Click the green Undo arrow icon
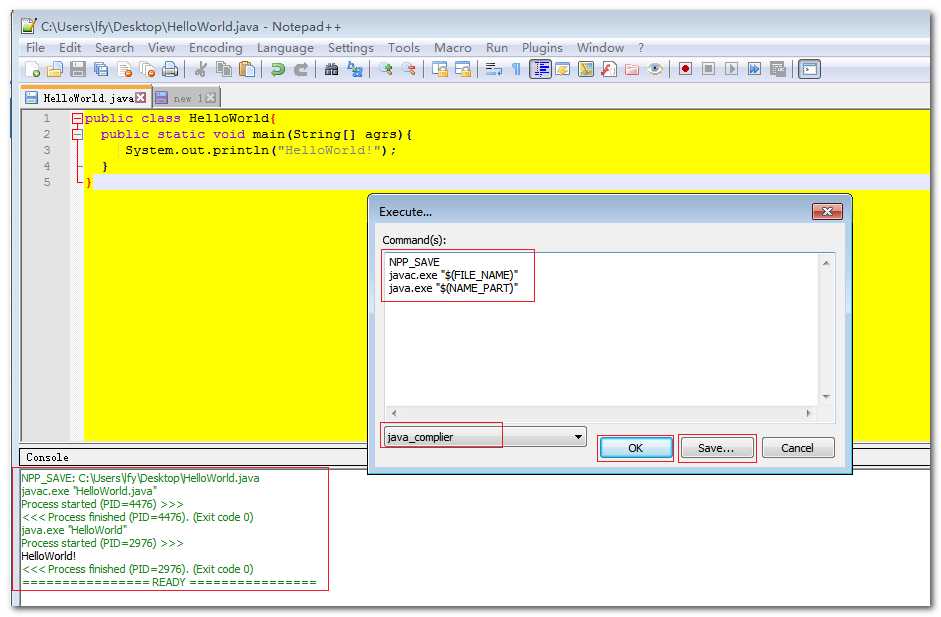941x617 pixels. tap(277, 70)
